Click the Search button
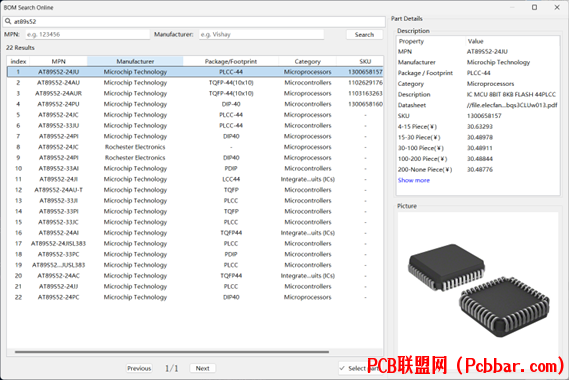 (x=364, y=34)
